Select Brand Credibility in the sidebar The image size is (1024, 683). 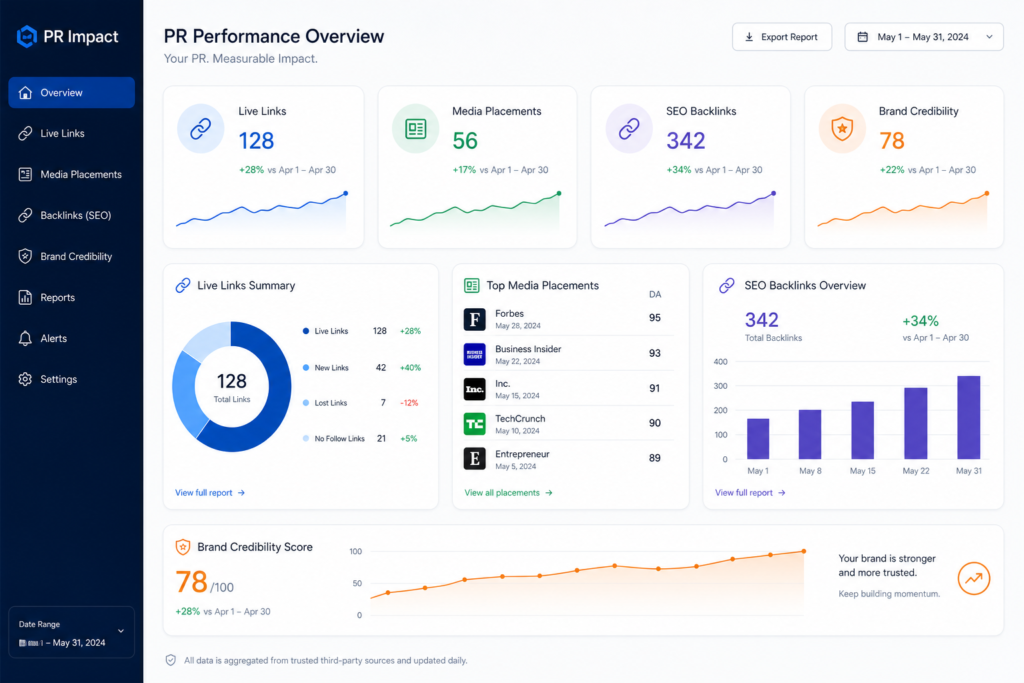point(72,256)
